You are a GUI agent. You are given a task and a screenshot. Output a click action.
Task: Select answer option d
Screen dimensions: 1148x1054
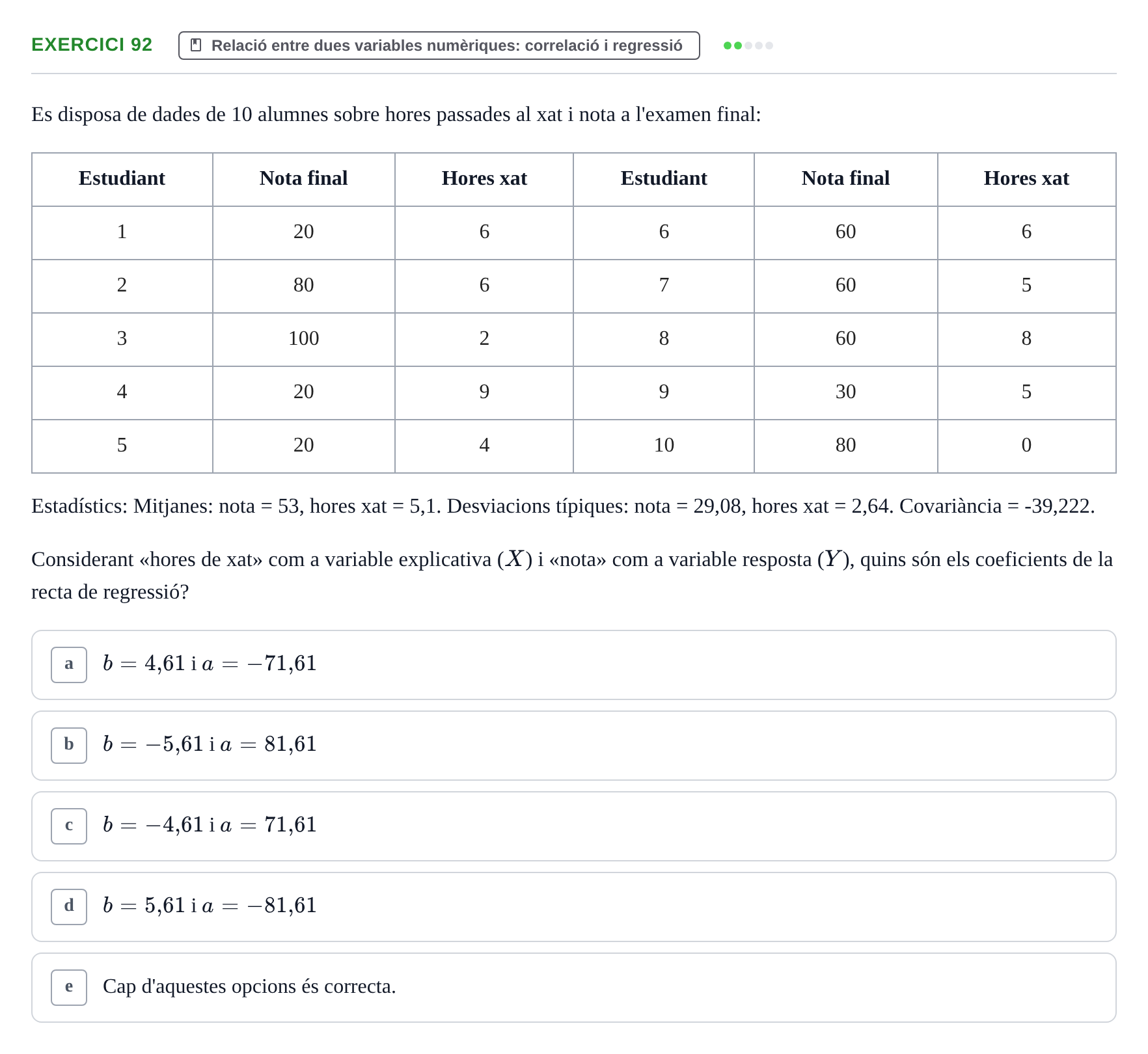(x=574, y=907)
